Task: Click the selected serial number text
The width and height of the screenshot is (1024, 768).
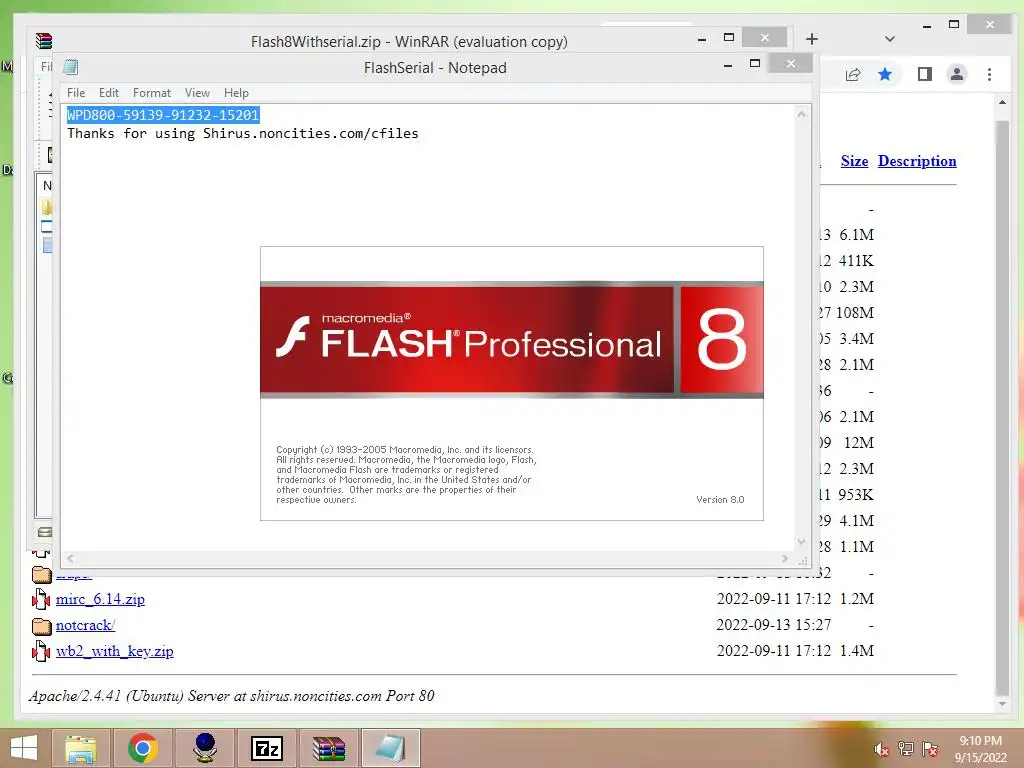Action: (163, 115)
